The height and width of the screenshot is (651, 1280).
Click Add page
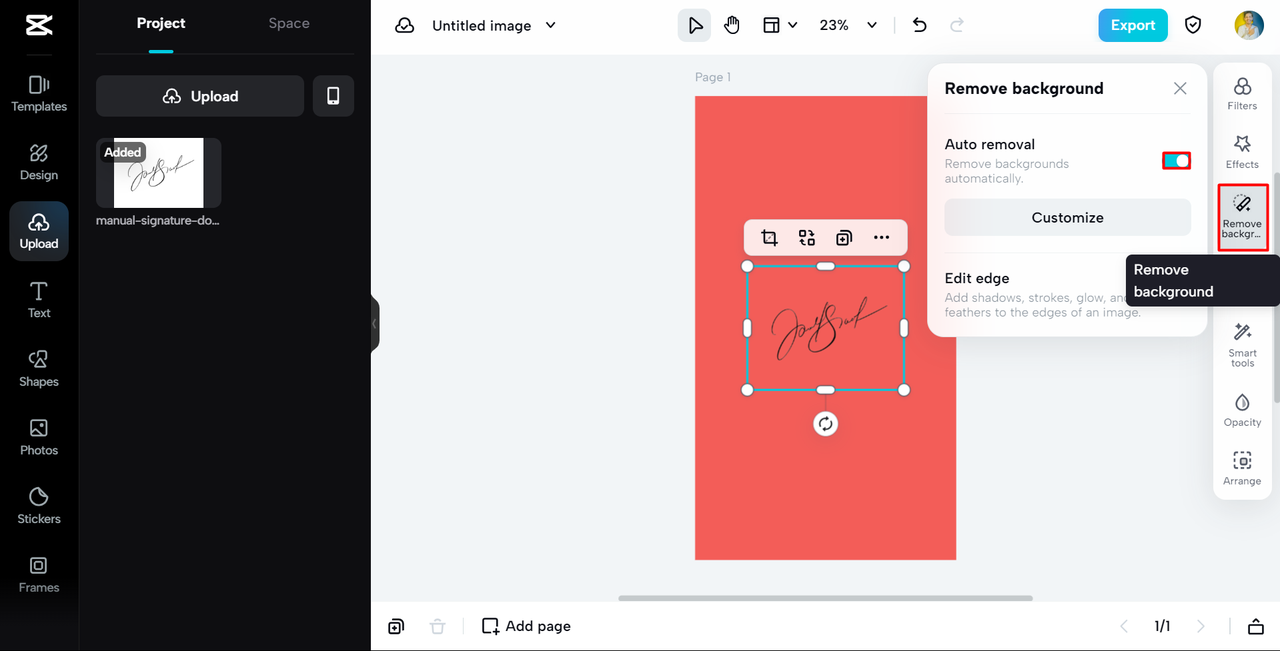[x=526, y=626]
